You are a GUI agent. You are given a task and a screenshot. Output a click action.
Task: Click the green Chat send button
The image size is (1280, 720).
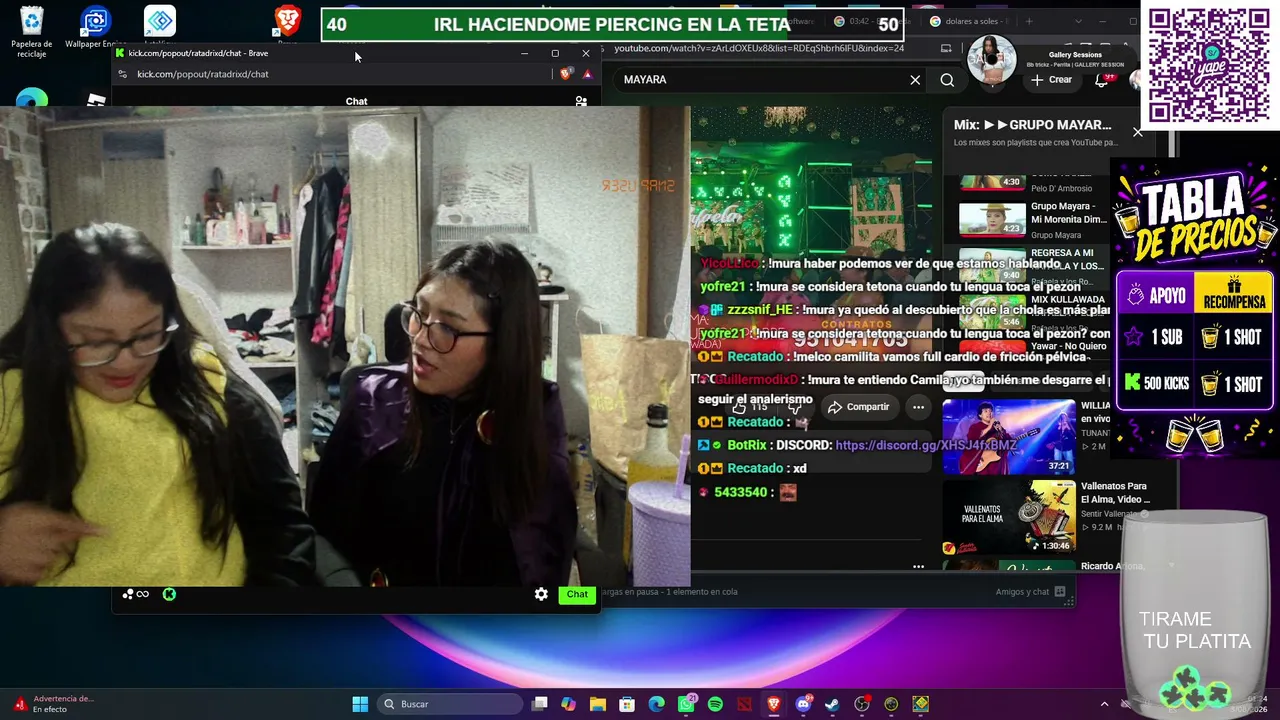click(x=577, y=594)
